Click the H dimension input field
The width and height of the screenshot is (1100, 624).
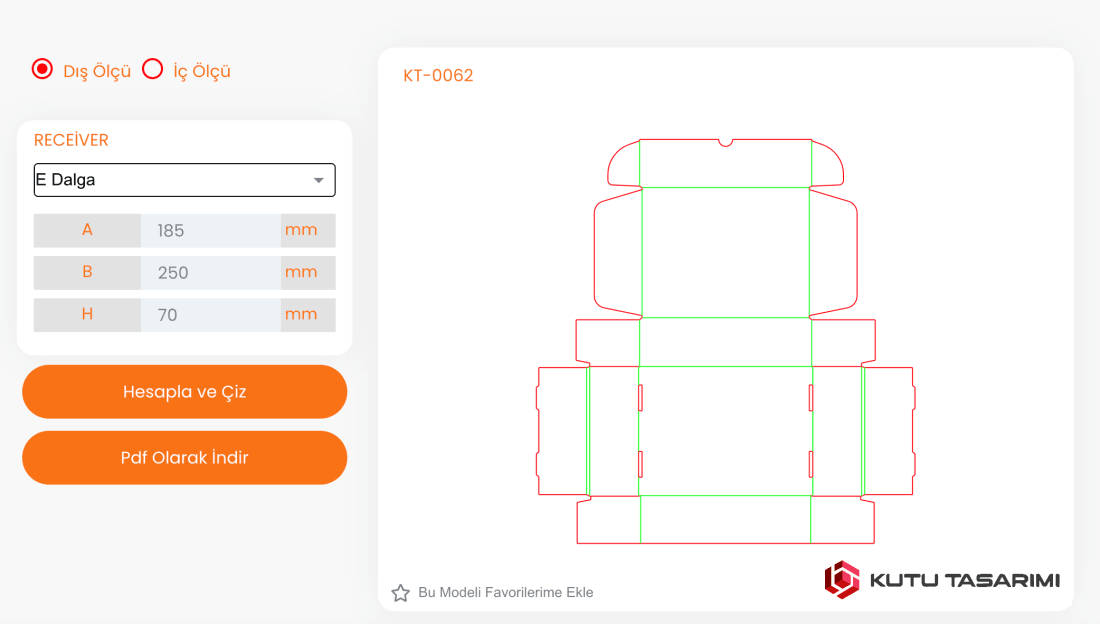(x=210, y=314)
